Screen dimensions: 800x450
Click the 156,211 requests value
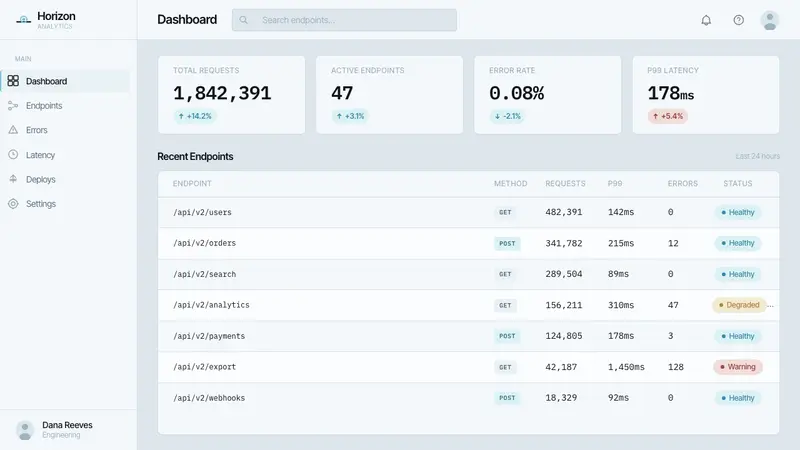coord(564,305)
